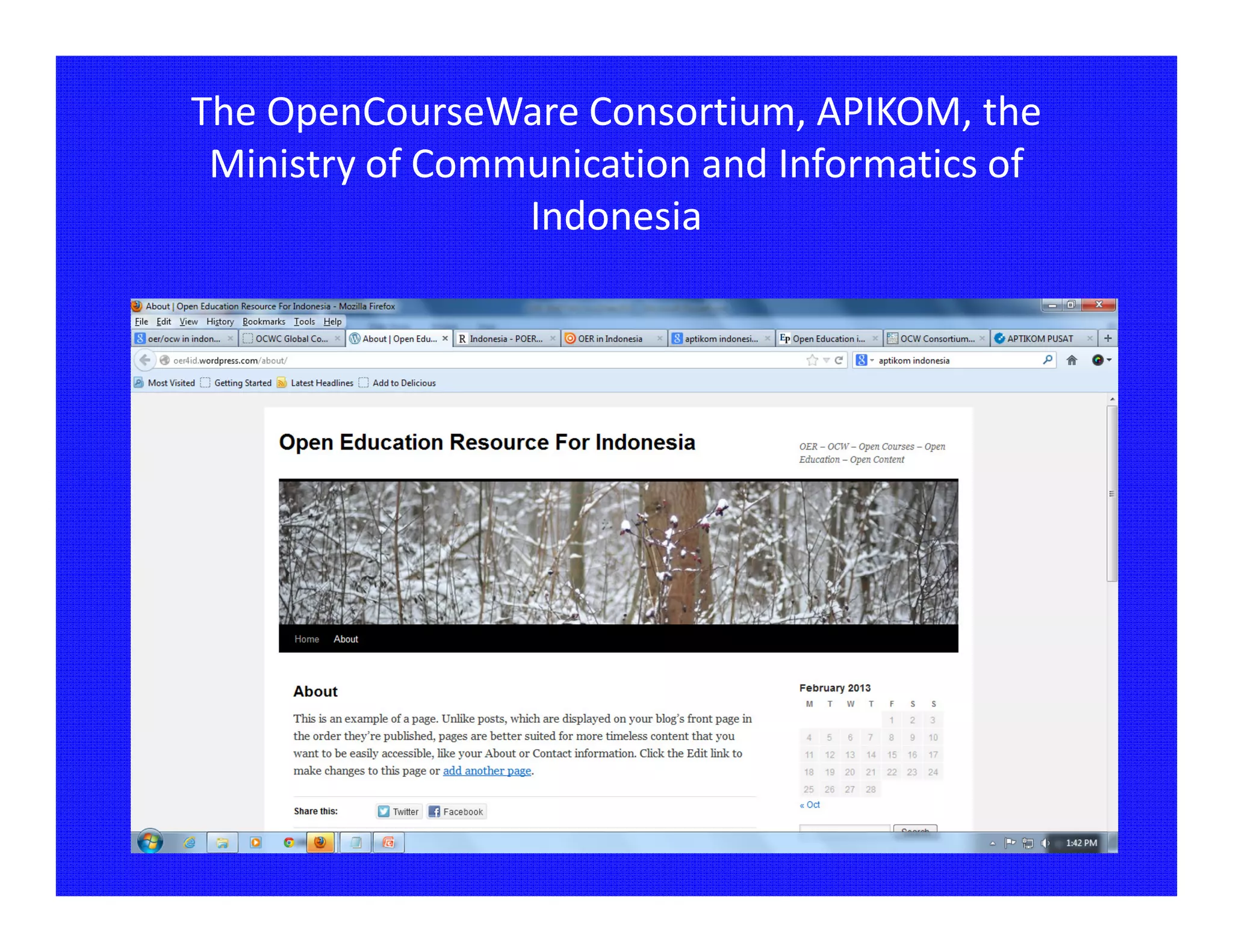The image size is (1233, 952).
Task: Show hidden tray icons arrow
Action: 993,843
